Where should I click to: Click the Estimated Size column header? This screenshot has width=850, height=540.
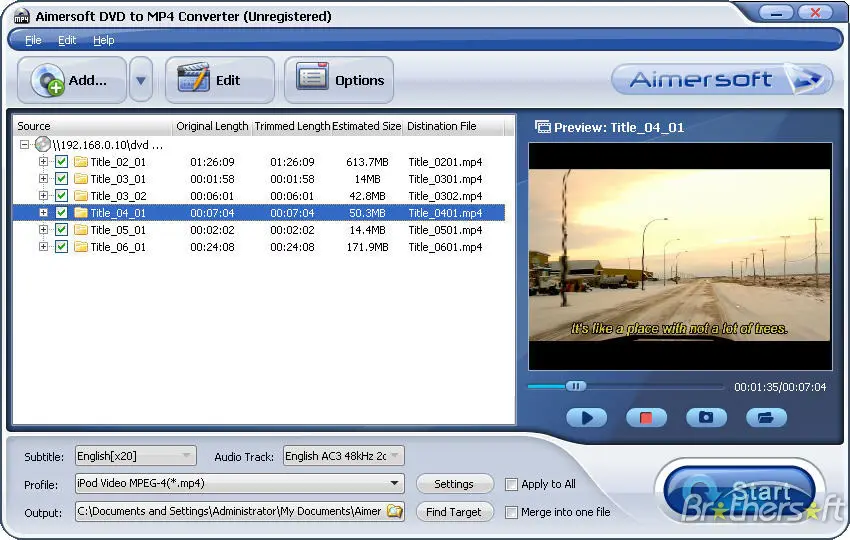366,126
